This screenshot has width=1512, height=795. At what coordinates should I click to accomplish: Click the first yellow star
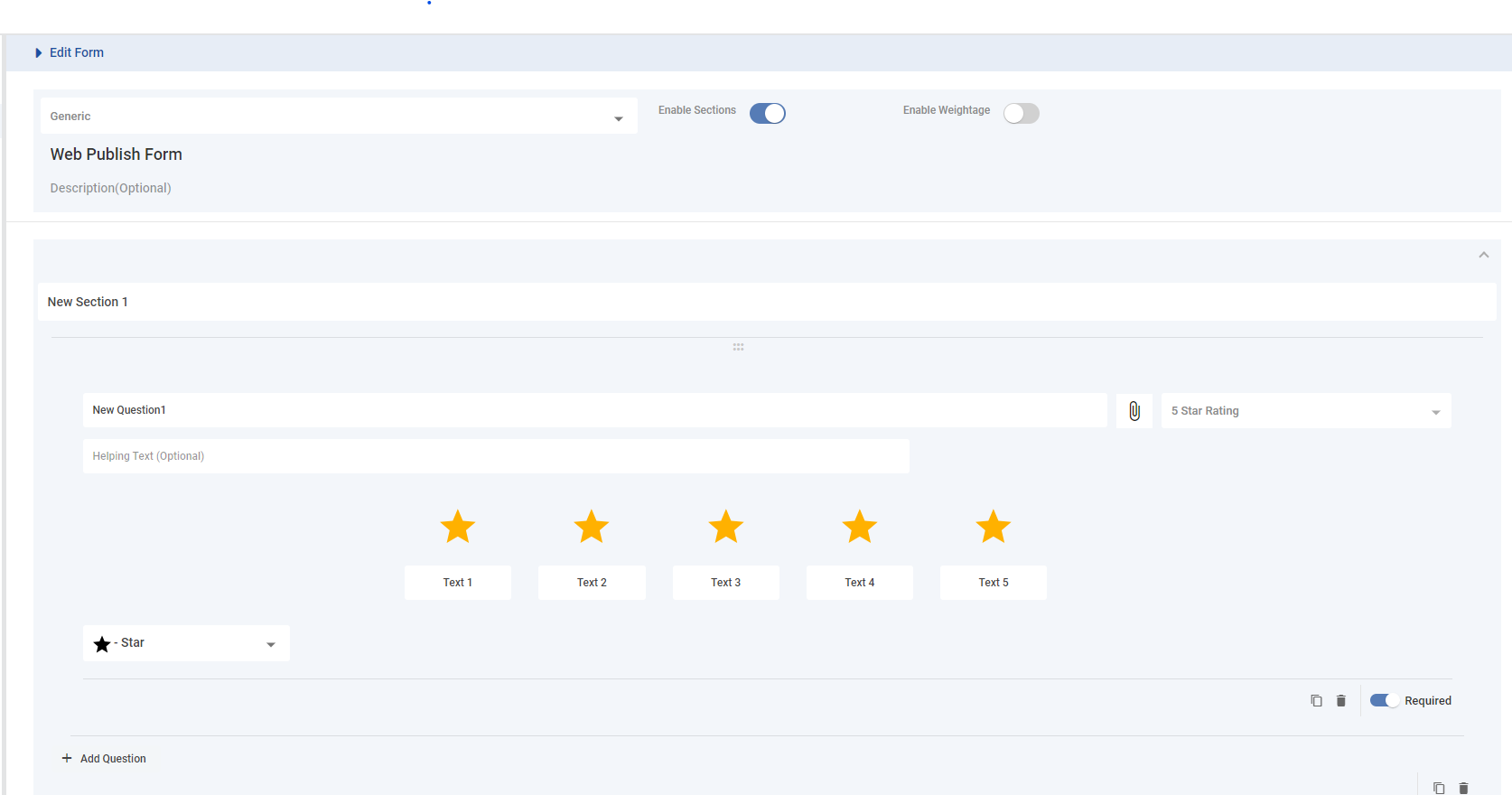point(458,527)
